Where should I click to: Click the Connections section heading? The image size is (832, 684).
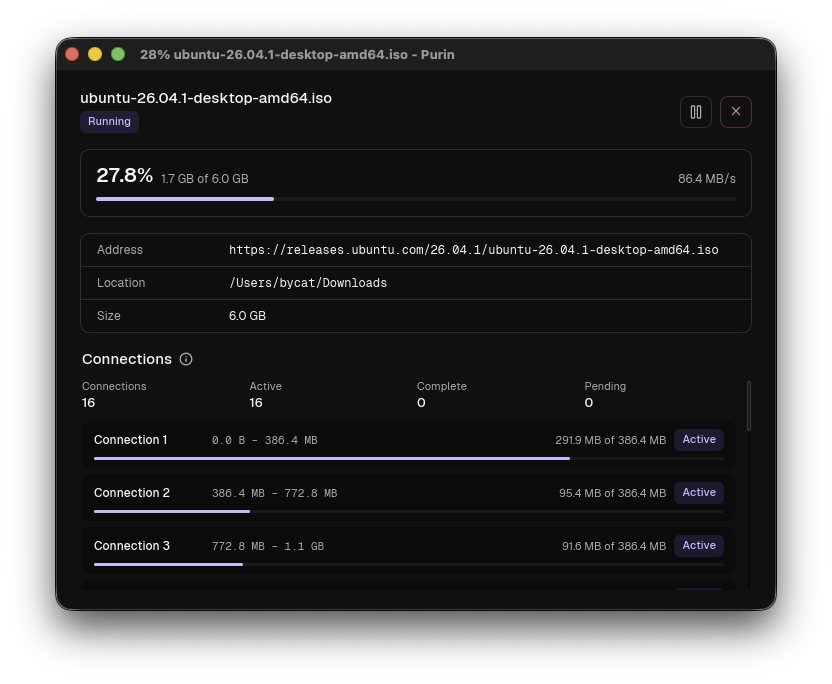pos(127,359)
